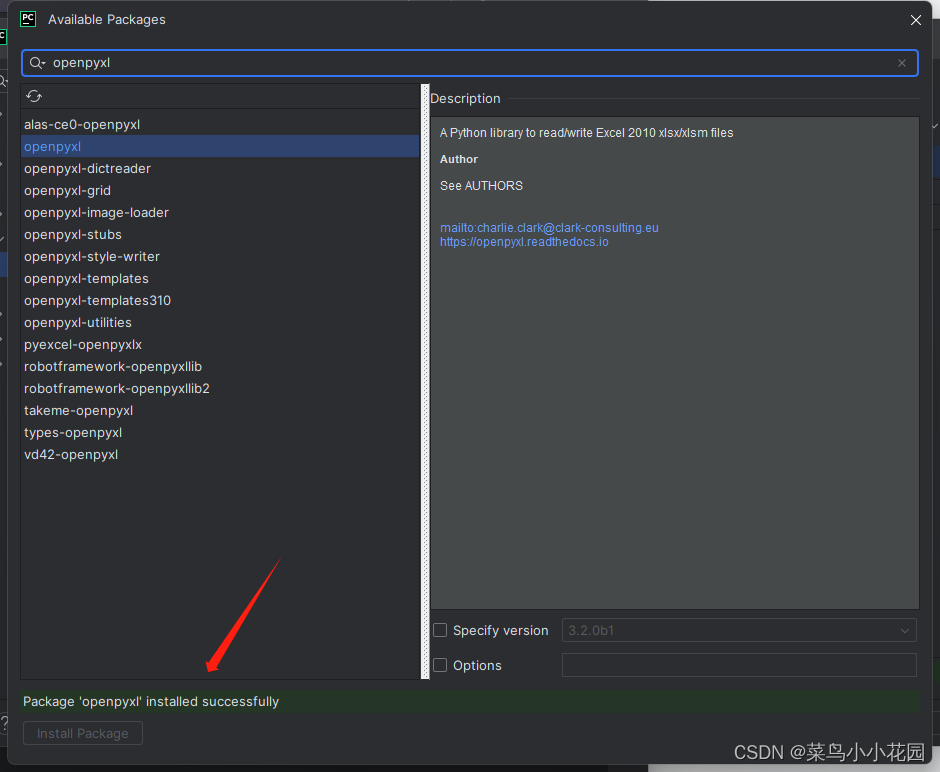Click the Install Package button
The width and height of the screenshot is (940, 772).
[x=83, y=733]
